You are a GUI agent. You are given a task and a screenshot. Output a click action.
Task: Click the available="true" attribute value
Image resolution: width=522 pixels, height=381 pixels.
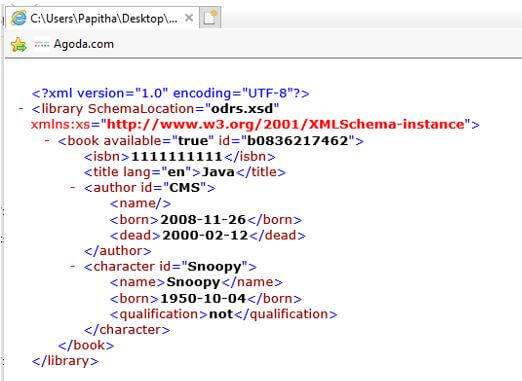(x=192, y=140)
